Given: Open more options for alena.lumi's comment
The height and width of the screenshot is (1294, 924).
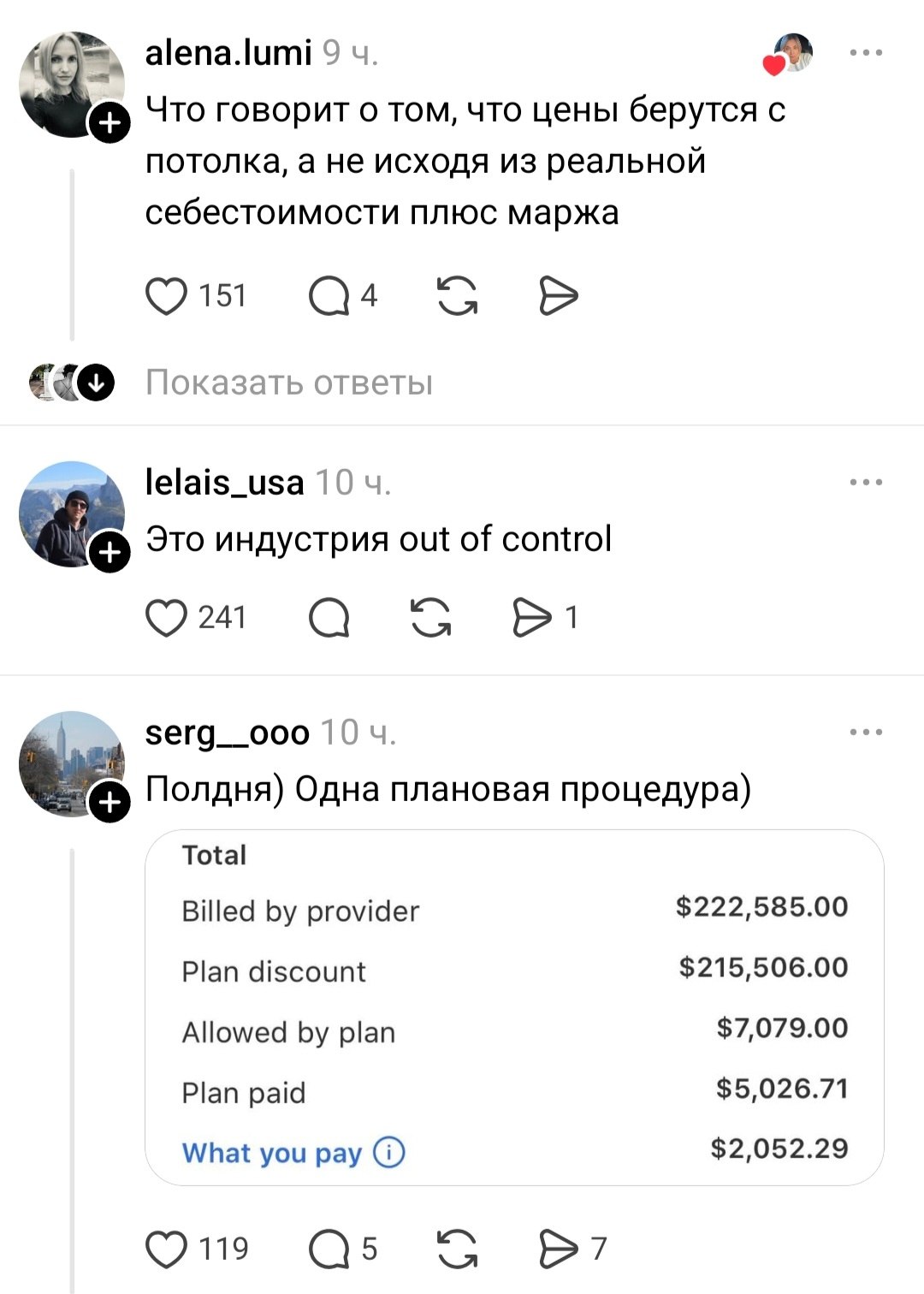Looking at the screenshot, I should (866, 53).
